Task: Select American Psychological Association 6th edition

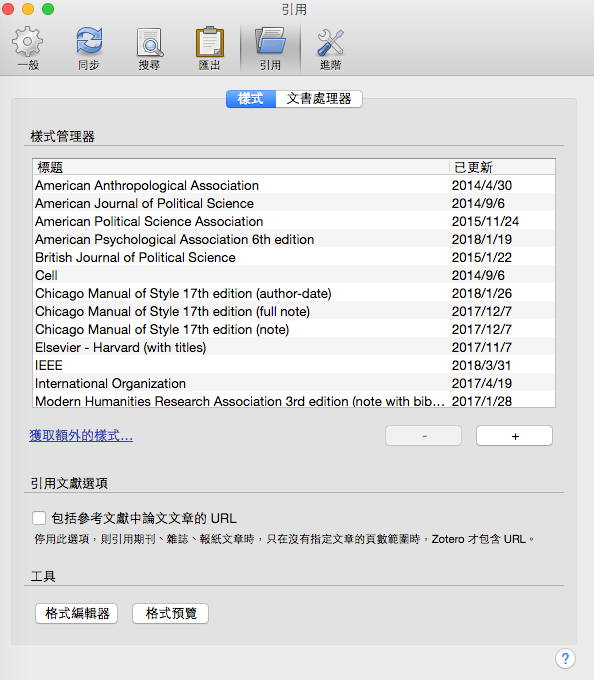Action: [x=294, y=239]
